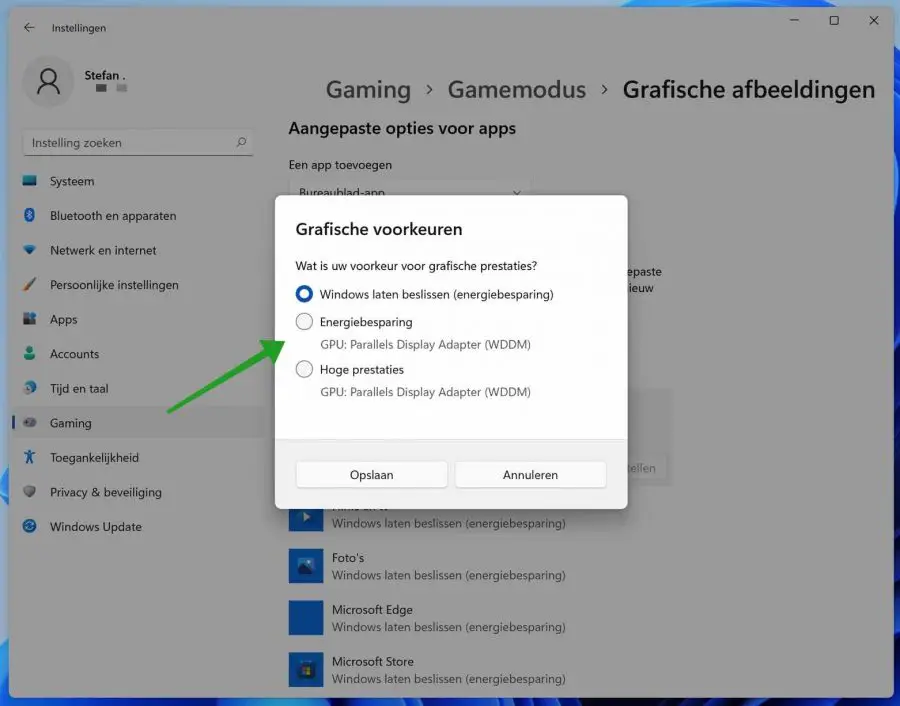Select the Energiebesparing radio button
The image size is (900, 706).
[304, 321]
